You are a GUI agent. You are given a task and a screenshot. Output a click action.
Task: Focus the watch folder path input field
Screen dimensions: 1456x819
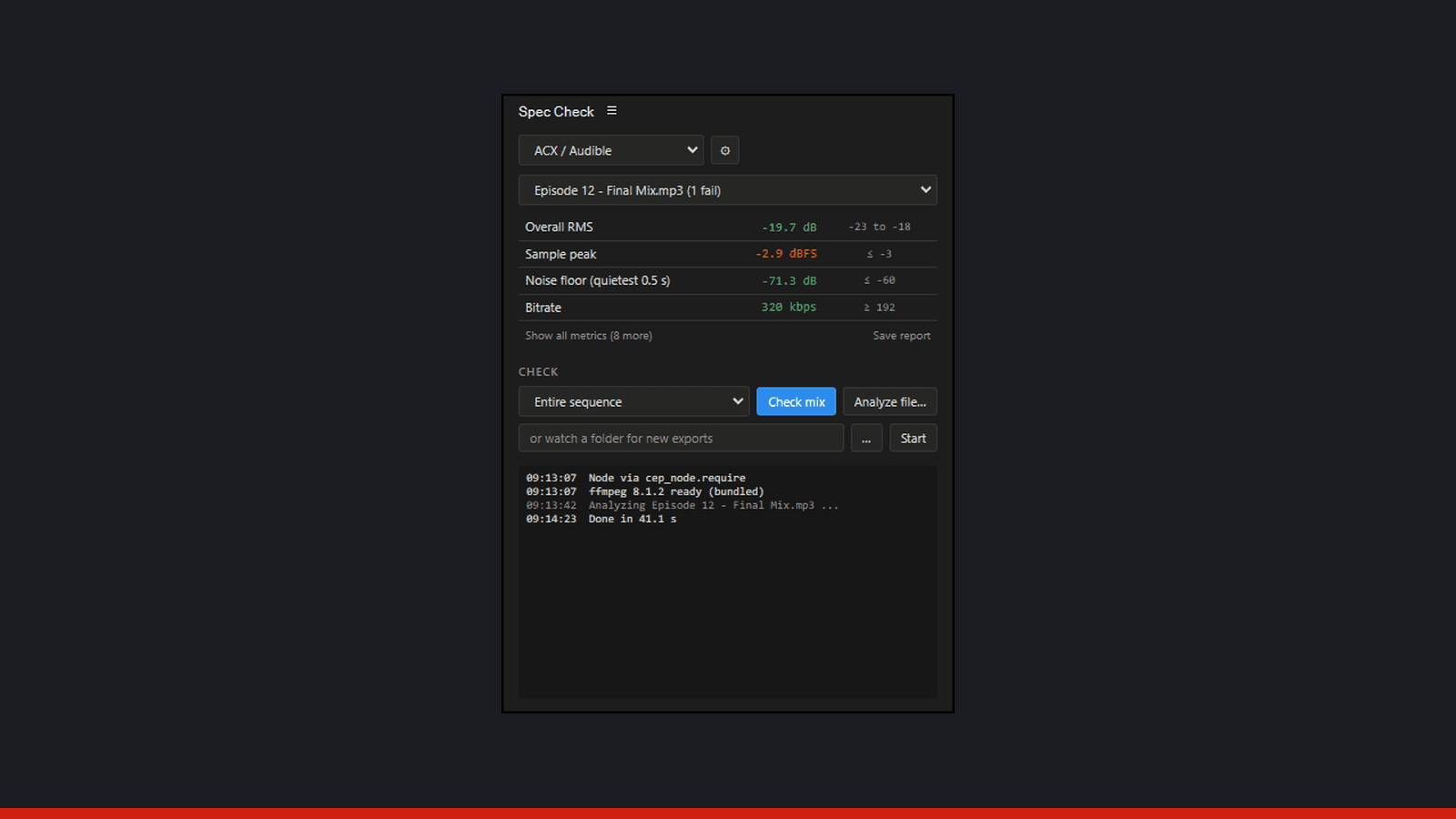(x=681, y=438)
